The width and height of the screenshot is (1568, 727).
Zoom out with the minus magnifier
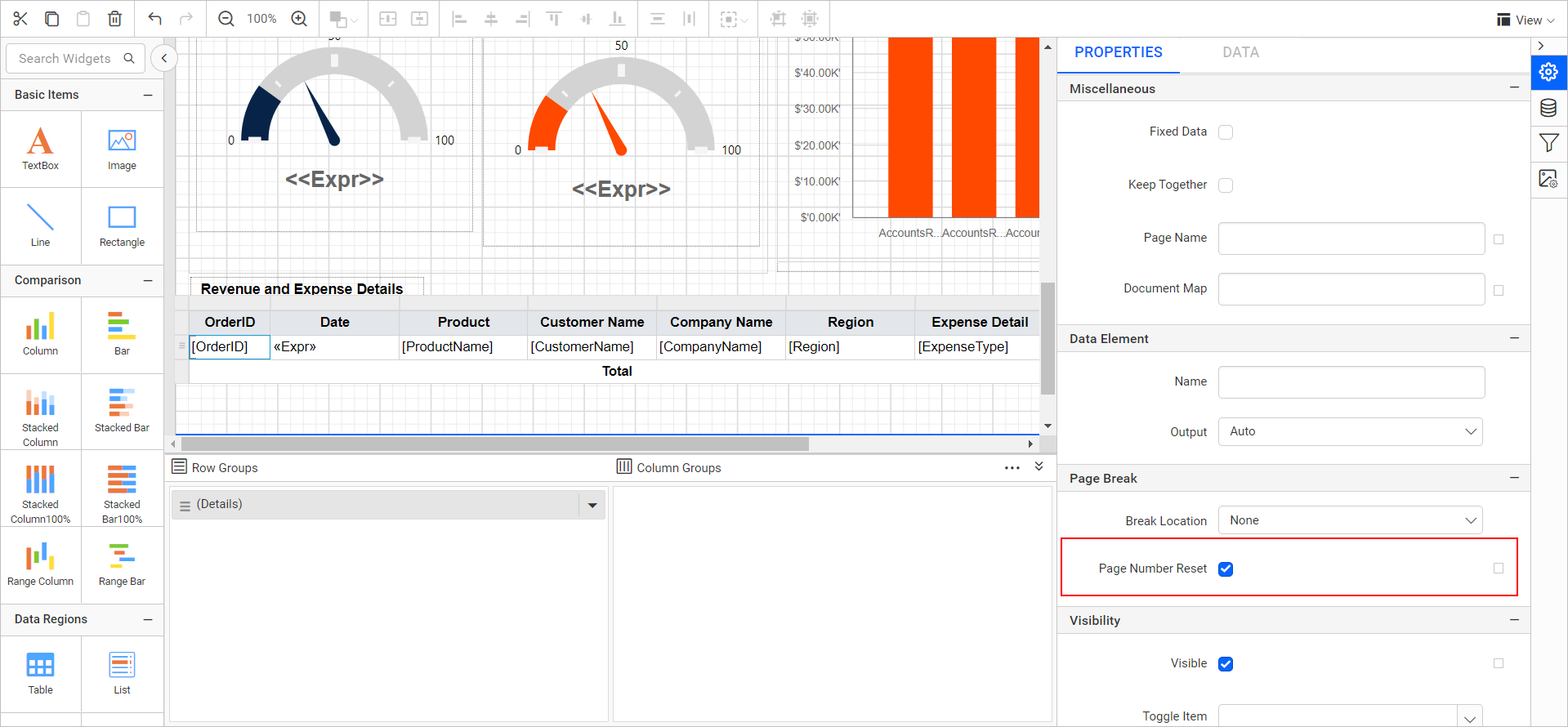point(226,18)
